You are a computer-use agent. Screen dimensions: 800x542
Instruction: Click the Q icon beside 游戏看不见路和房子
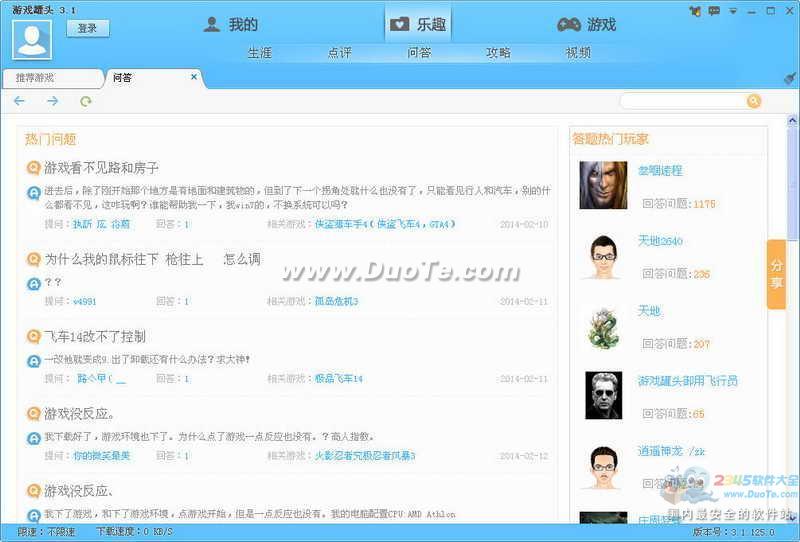pyautogui.click(x=33, y=167)
